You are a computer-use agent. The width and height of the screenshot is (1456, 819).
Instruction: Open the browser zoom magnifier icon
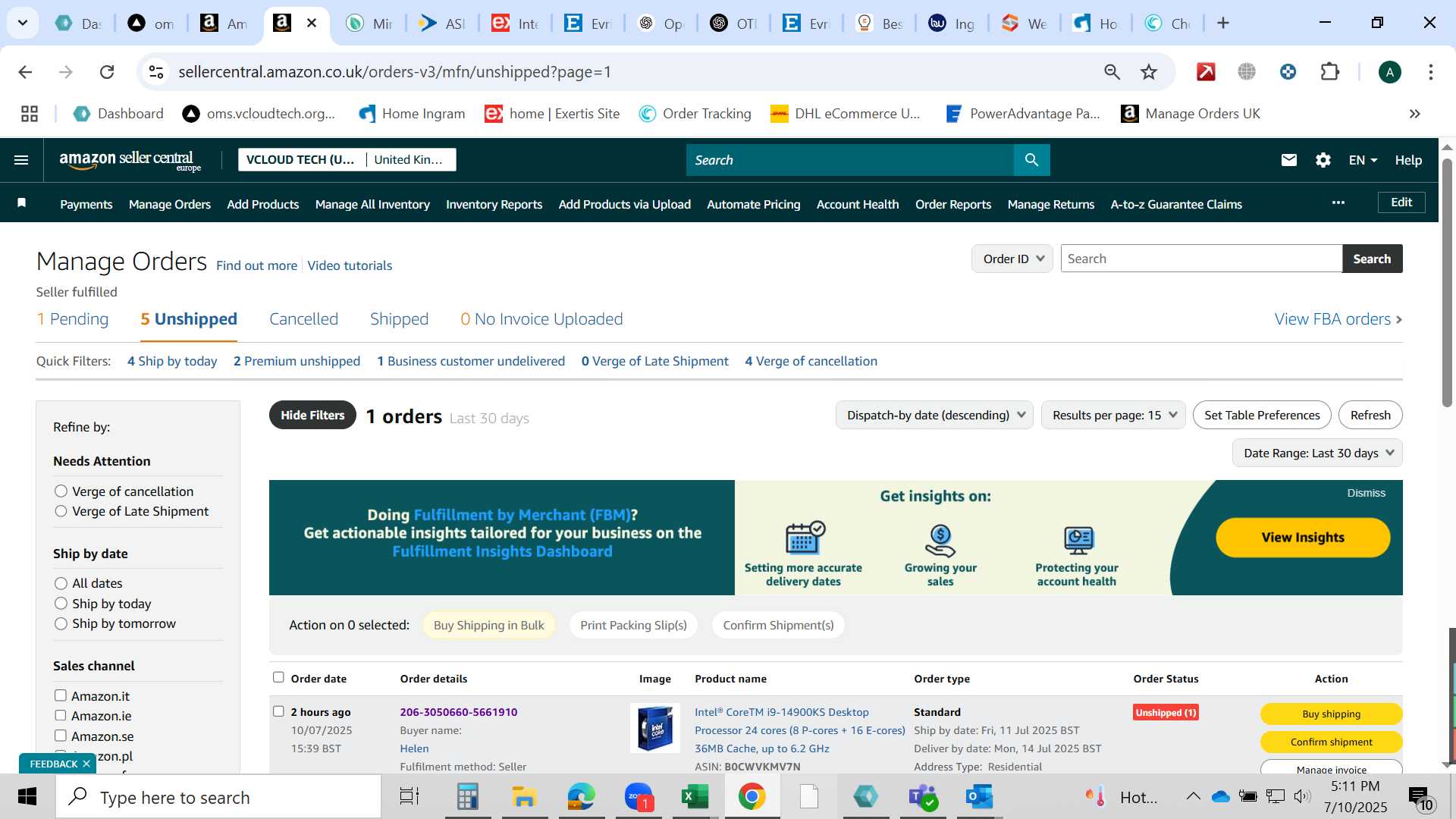click(x=1112, y=72)
